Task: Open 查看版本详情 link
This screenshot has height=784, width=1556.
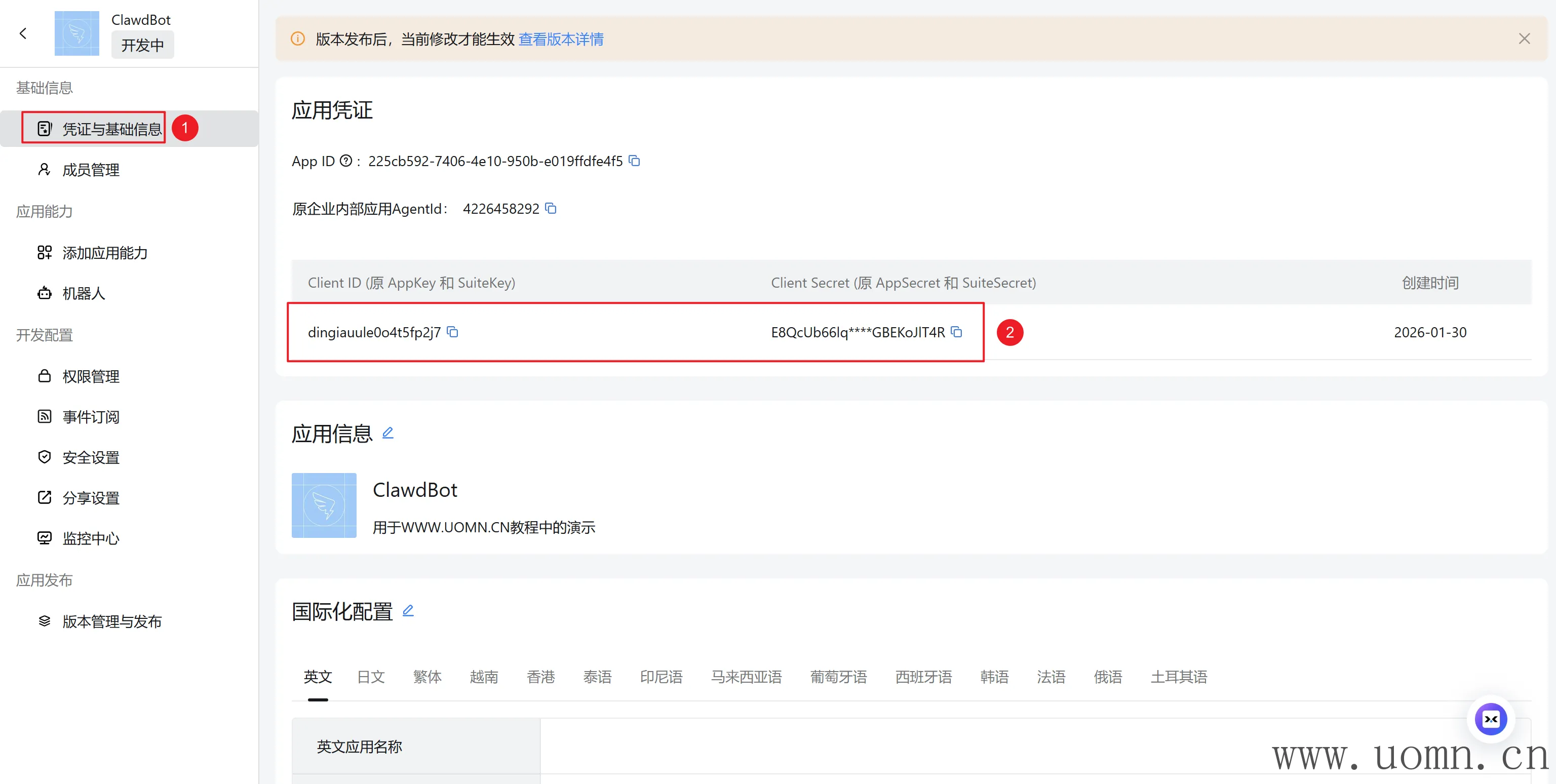Action: click(561, 40)
